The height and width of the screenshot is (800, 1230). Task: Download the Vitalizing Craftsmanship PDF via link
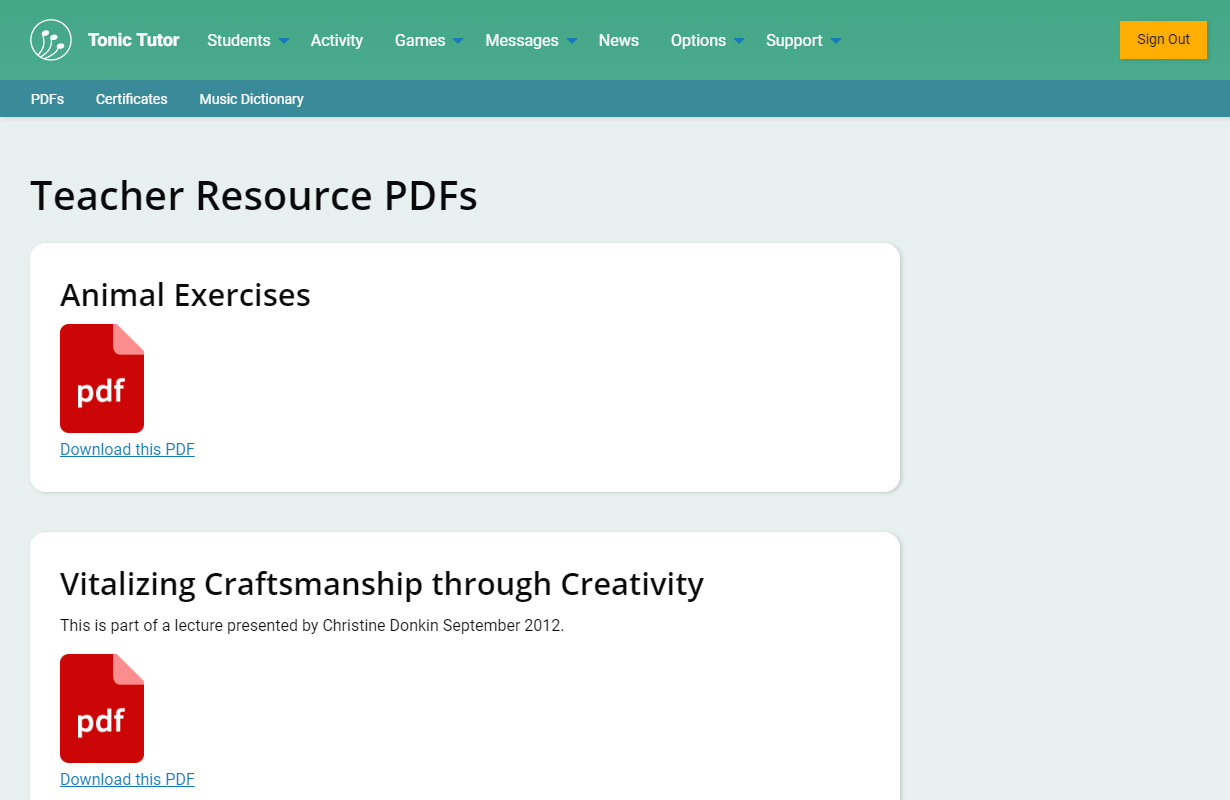pos(127,780)
